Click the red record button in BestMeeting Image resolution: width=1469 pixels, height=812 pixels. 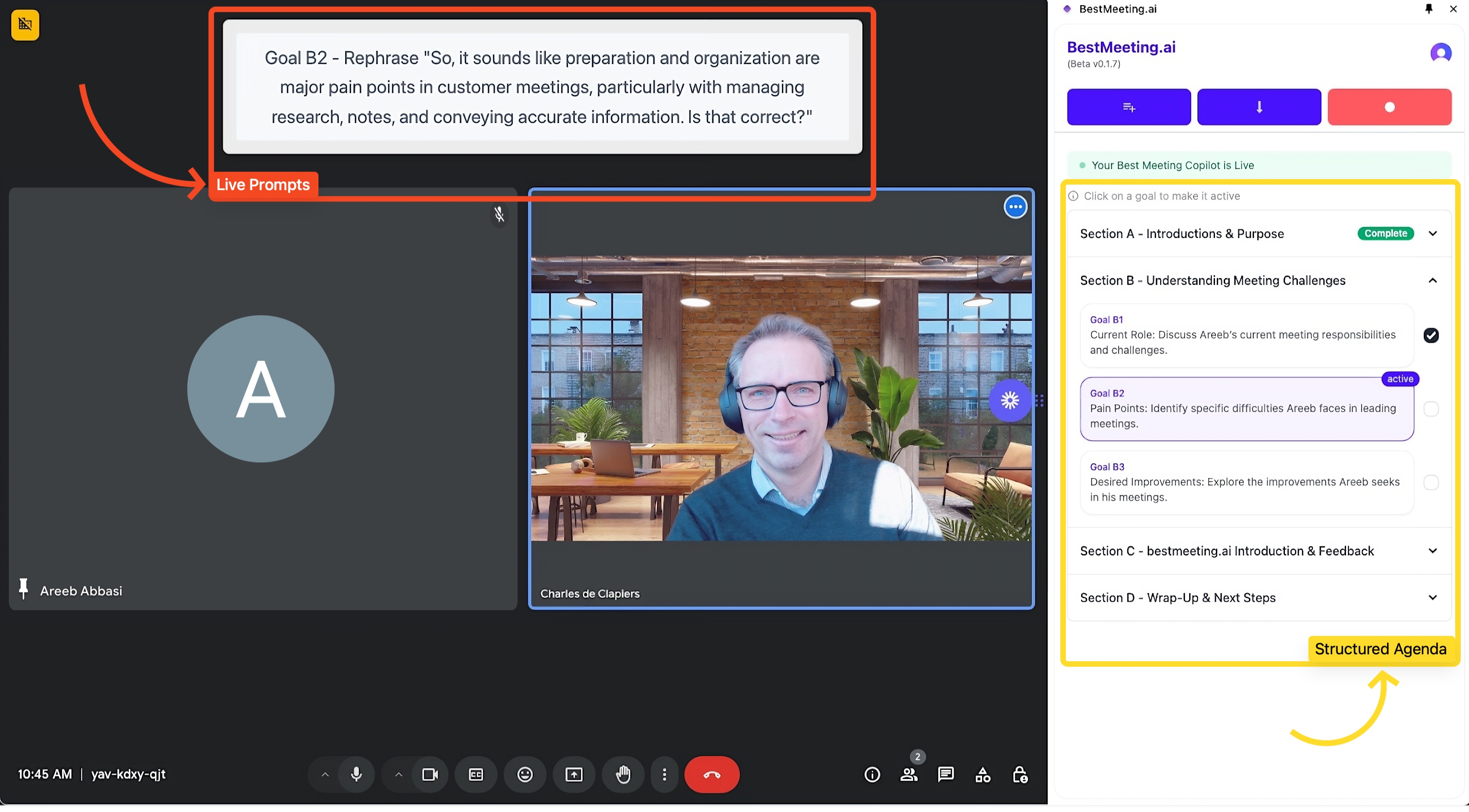coord(1389,107)
